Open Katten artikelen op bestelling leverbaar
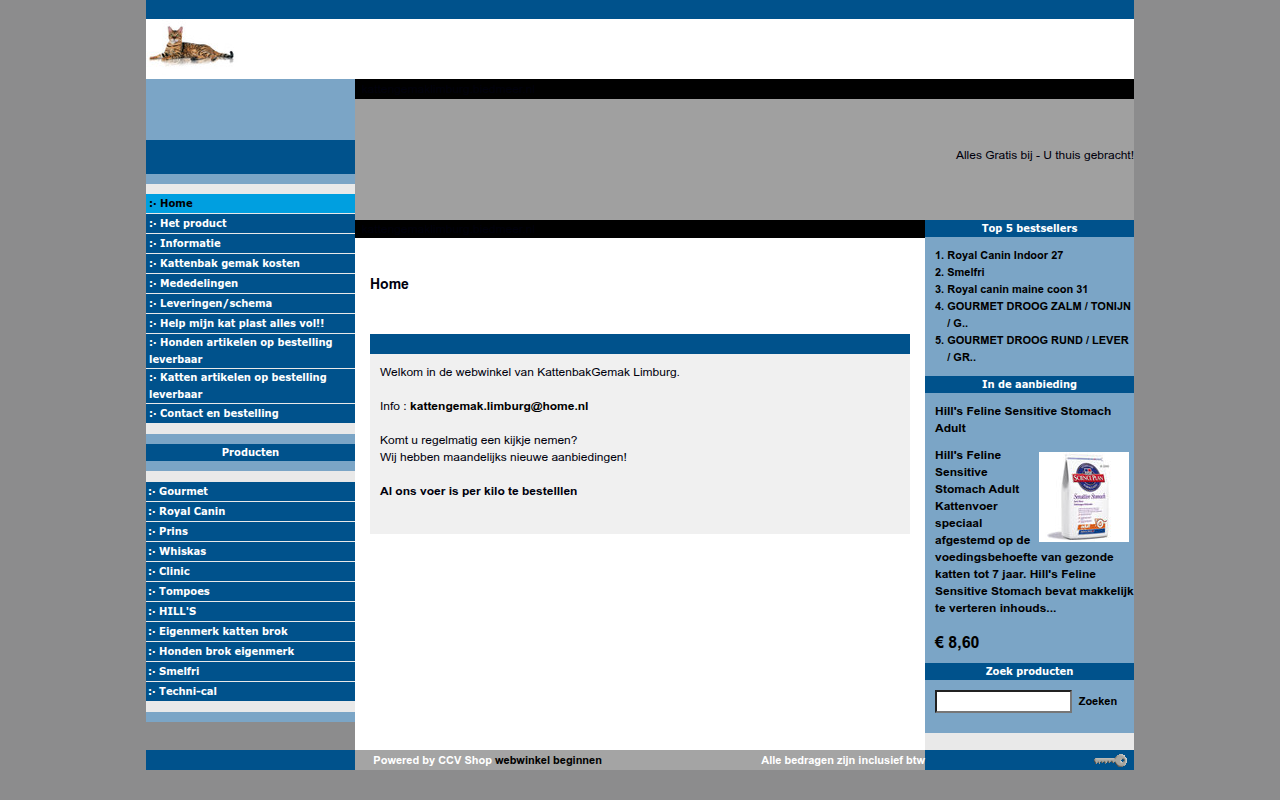1280x800 pixels. (x=250, y=386)
